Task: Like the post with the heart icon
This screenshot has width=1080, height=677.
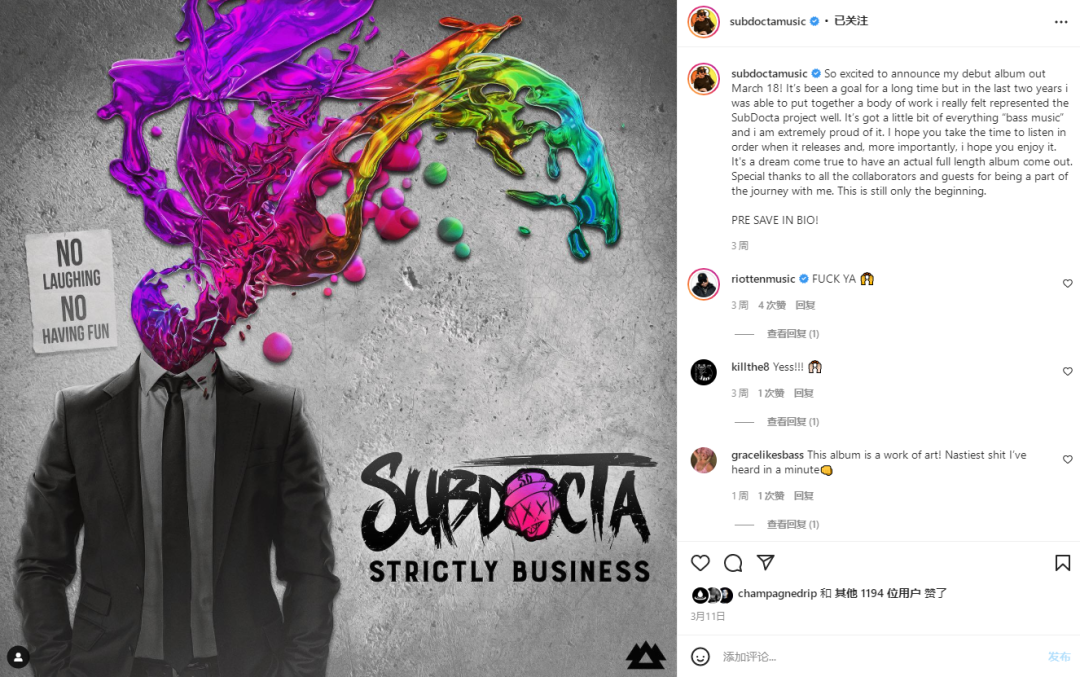Action: (x=700, y=563)
